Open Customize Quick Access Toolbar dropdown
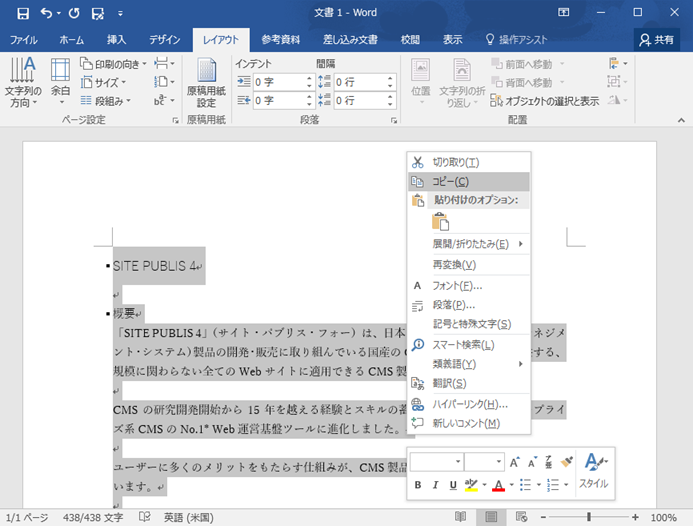 tap(120, 14)
